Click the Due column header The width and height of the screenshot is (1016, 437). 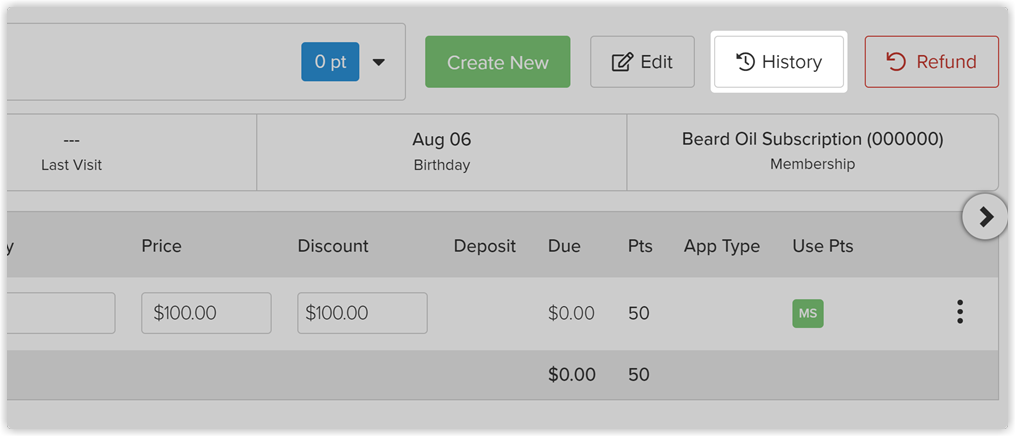pyautogui.click(x=564, y=246)
